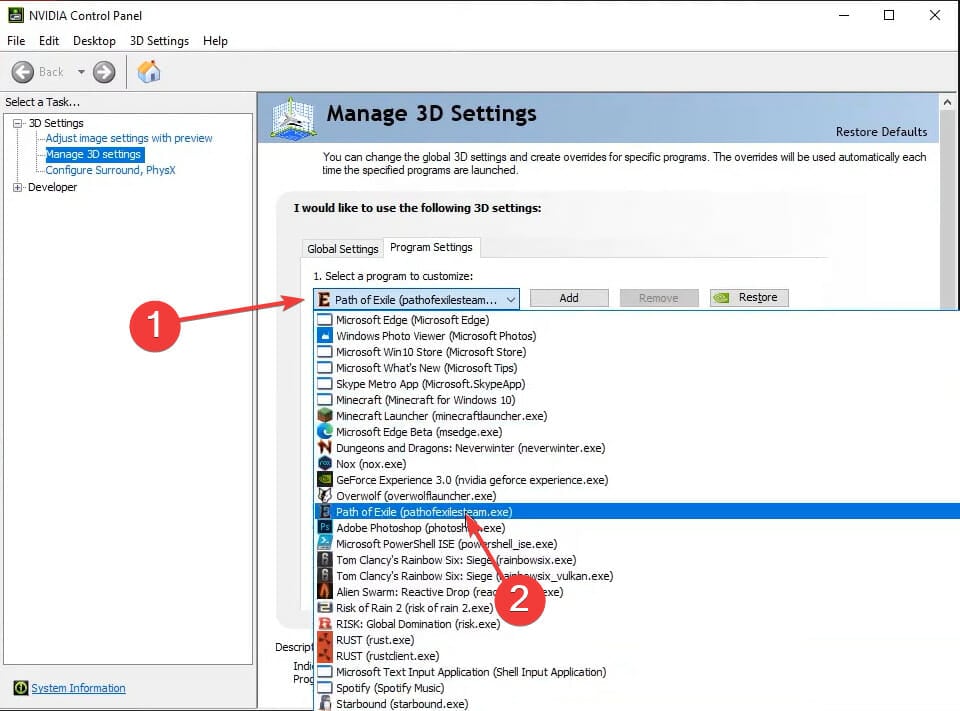
Task: Click the Microsoft Edge Beta icon
Action: click(324, 432)
